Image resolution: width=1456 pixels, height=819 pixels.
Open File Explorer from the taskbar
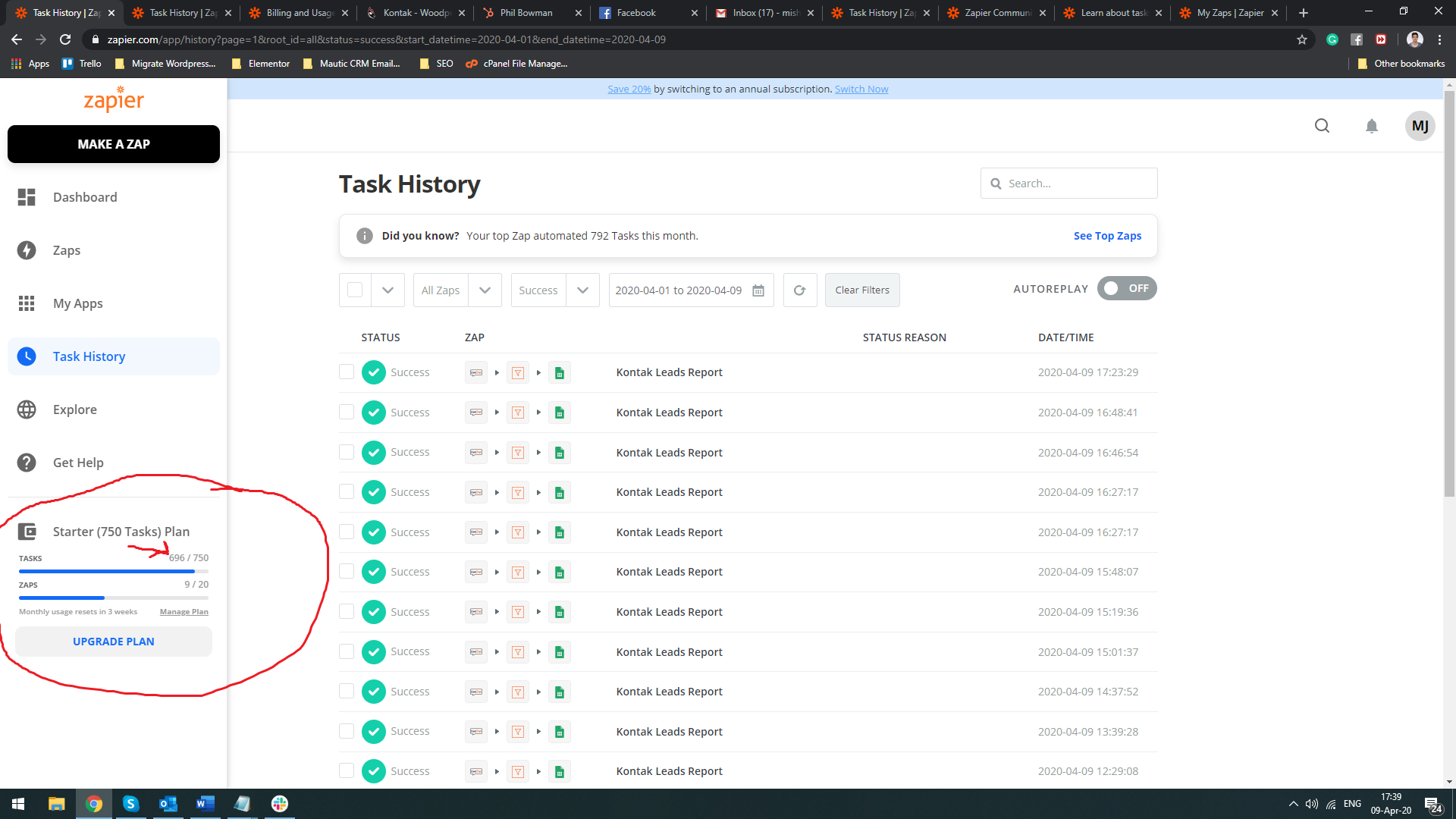(x=57, y=804)
